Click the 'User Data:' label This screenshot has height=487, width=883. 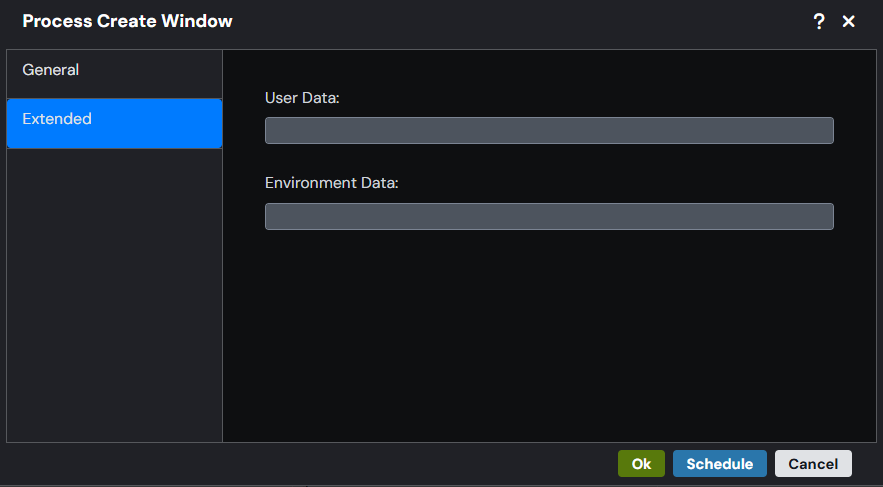pyautogui.click(x=302, y=98)
